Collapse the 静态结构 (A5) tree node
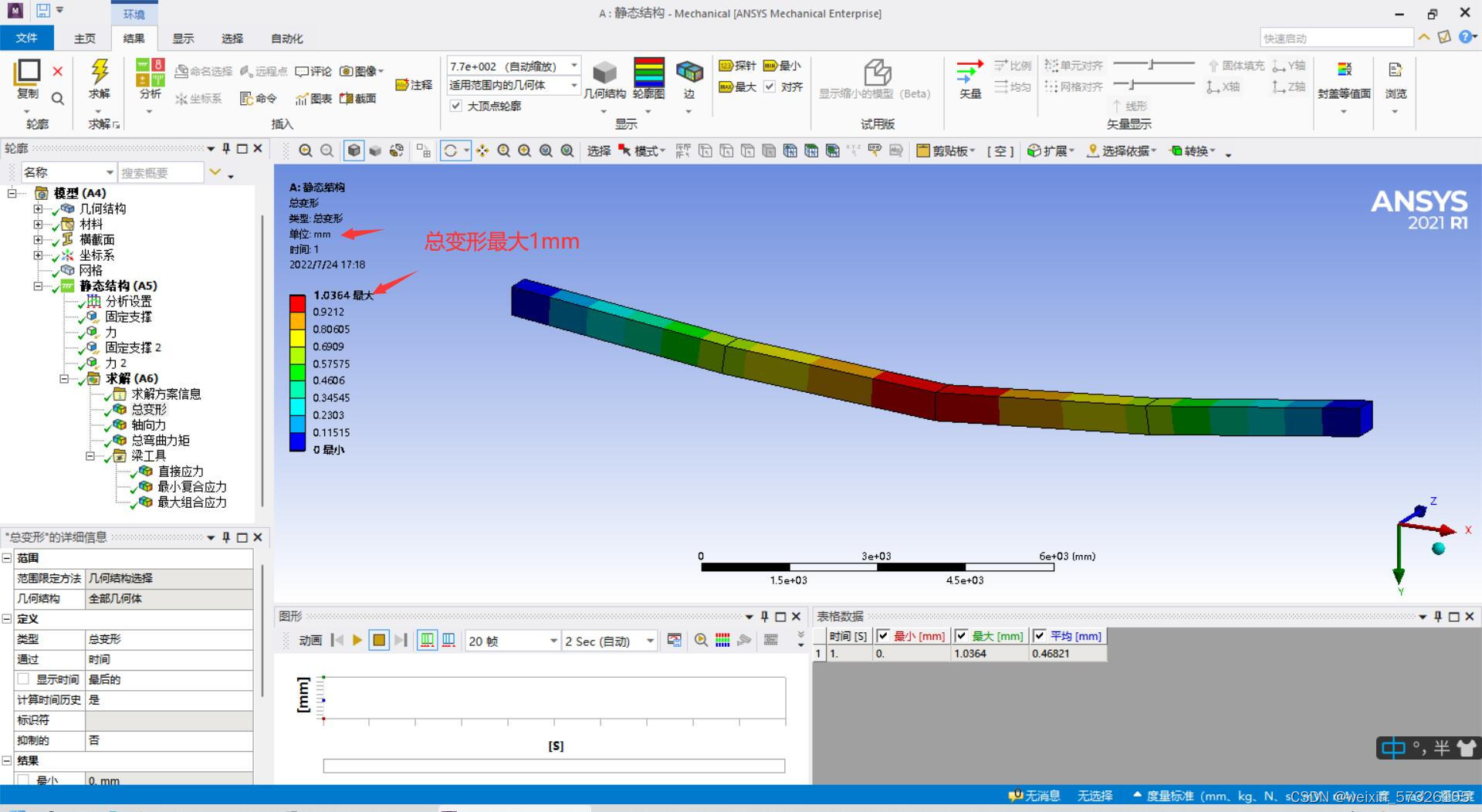The height and width of the screenshot is (812, 1482). point(38,286)
